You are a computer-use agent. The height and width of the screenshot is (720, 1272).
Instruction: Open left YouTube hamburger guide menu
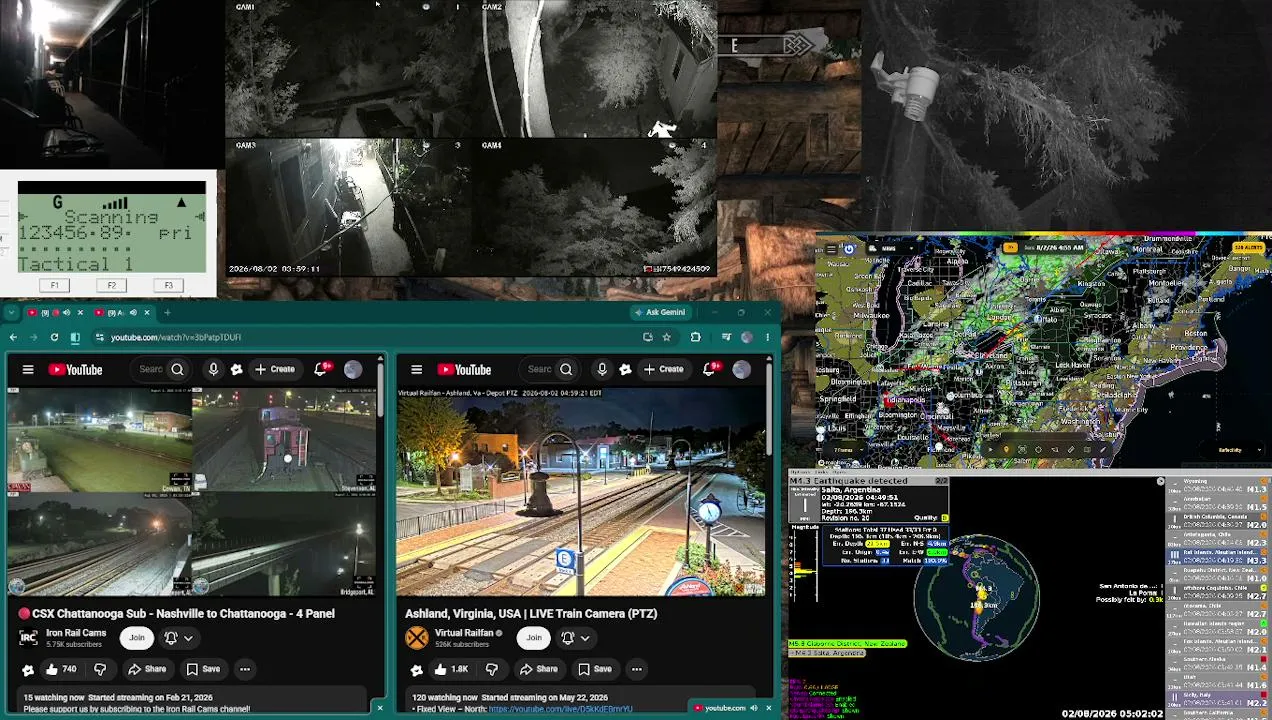(28, 370)
